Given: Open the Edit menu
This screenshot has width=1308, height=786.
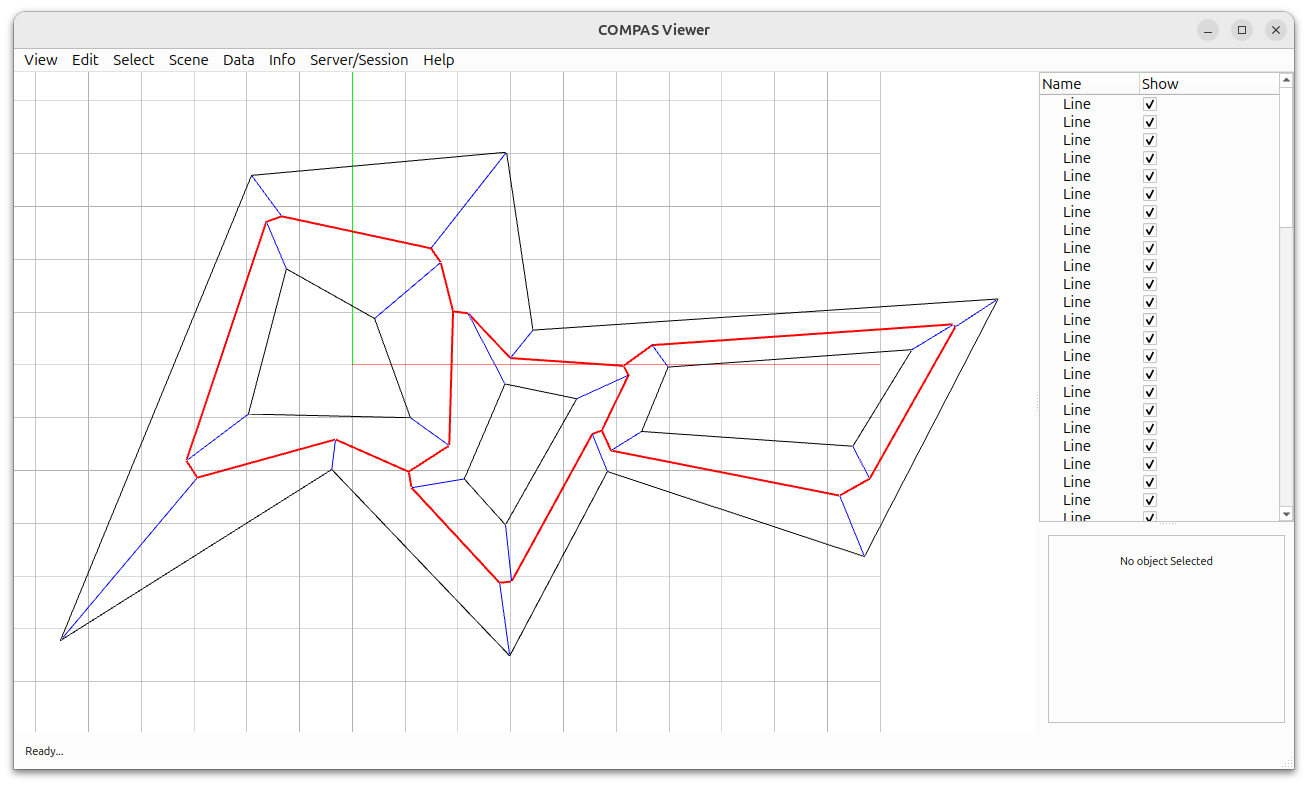Looking at the screenshot, I should click(x=85, y=60).
